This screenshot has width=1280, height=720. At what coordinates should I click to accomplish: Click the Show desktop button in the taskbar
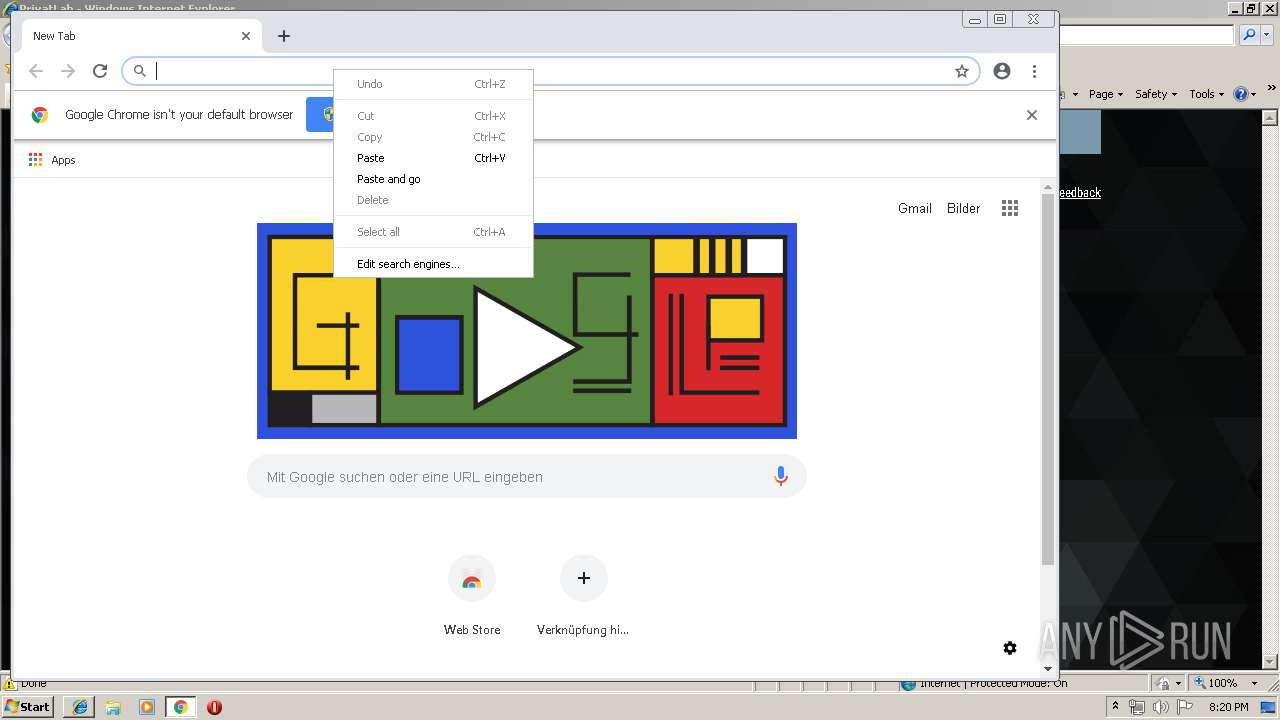click(x=1270, y=707)
